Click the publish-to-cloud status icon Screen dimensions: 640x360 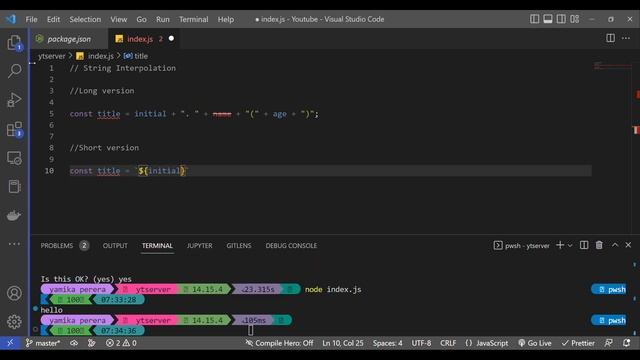74,343
